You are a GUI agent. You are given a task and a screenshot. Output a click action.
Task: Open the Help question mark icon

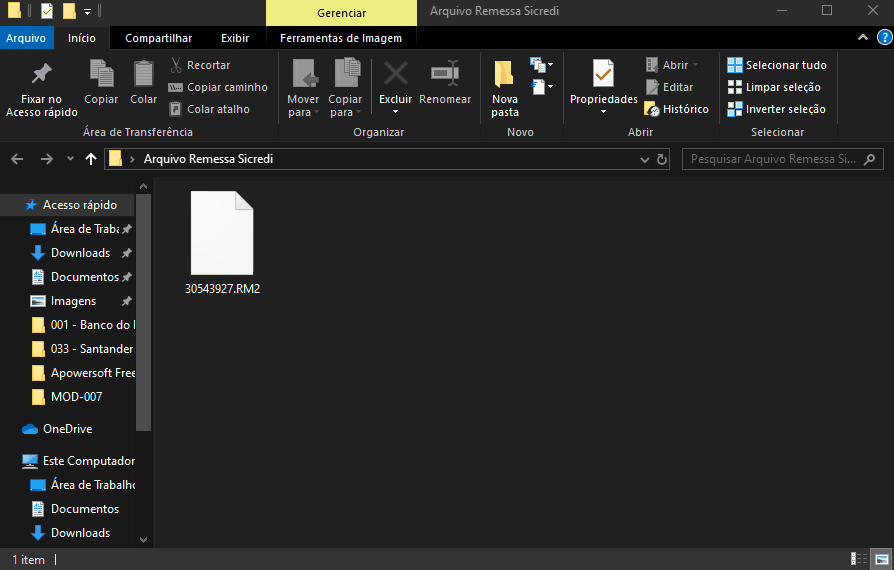pos(884,38)
